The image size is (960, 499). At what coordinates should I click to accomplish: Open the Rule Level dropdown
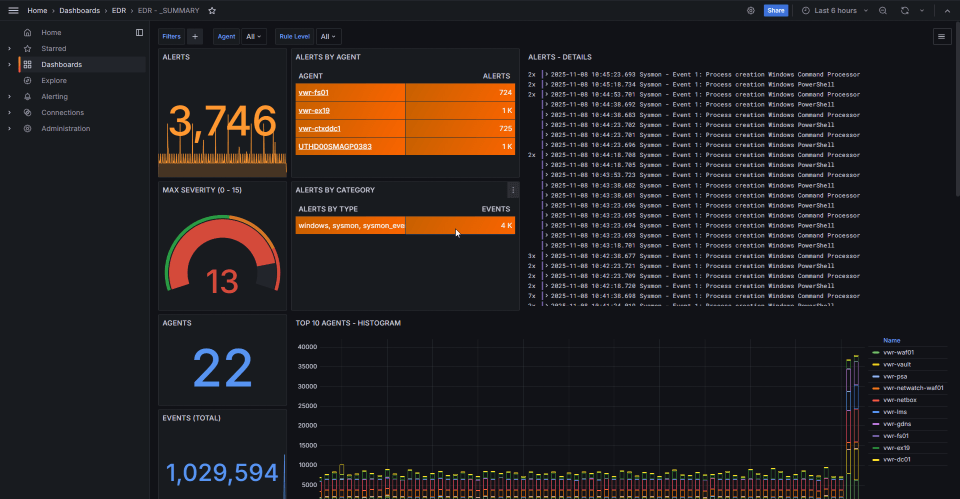[x=328, y=36]
